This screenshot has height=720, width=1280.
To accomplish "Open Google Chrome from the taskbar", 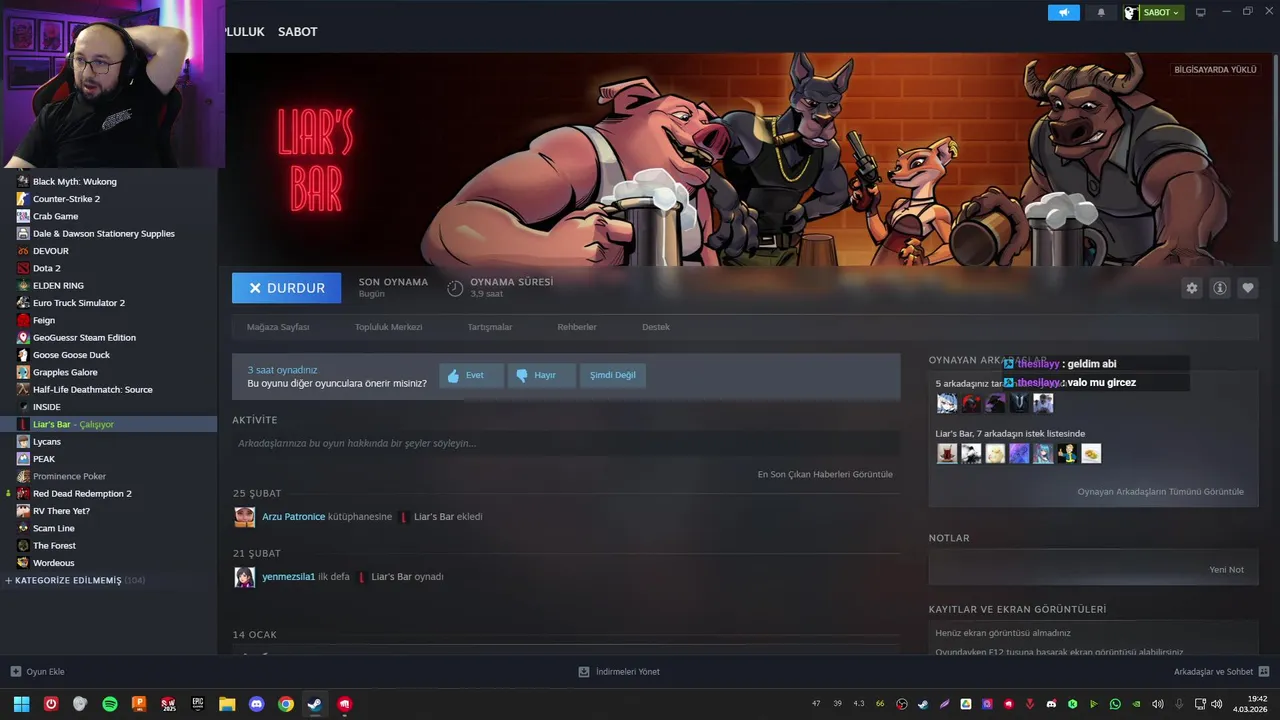I will (286, 704).
